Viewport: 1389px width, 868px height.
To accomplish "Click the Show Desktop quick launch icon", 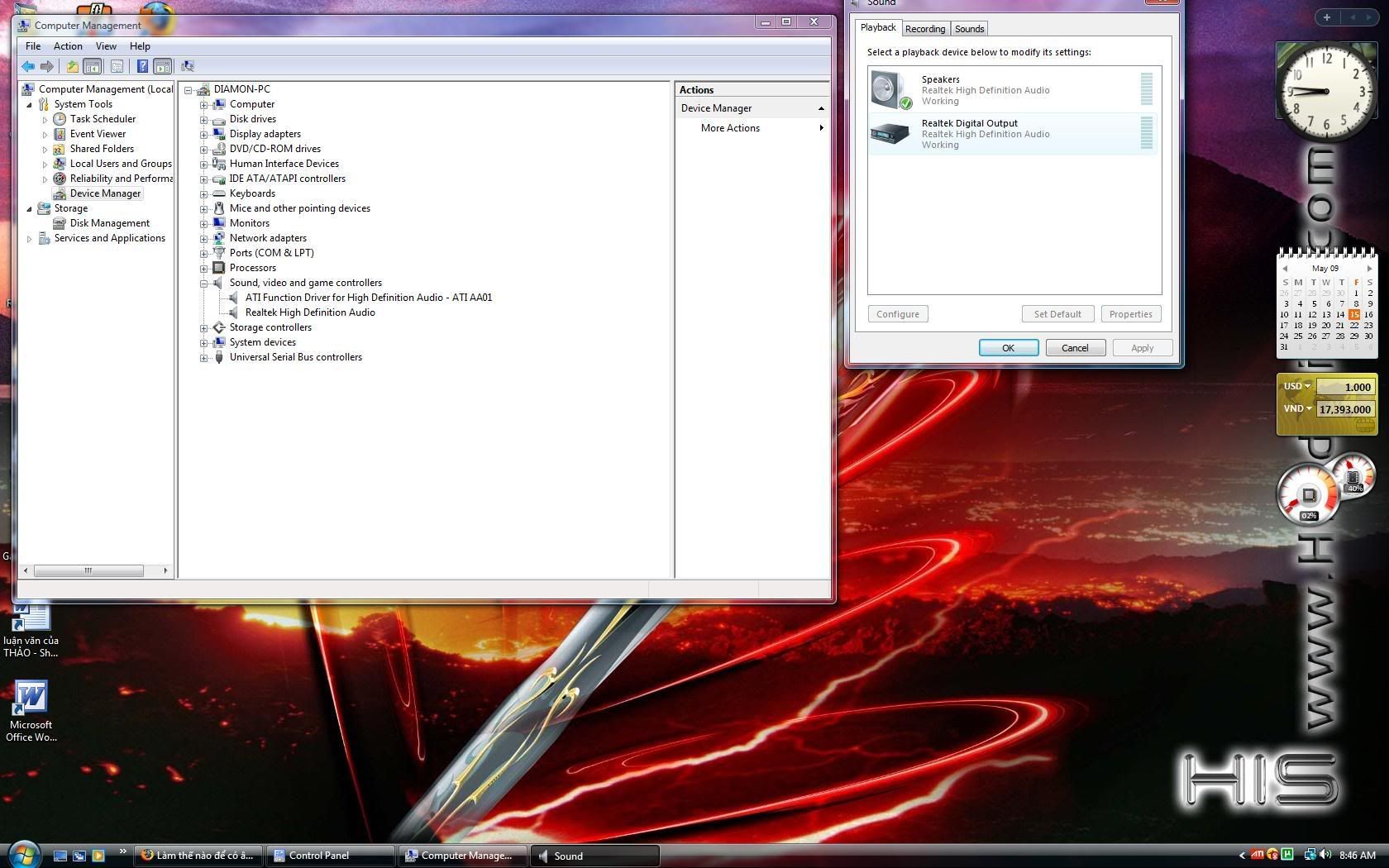I will click(x=60, y=856).
